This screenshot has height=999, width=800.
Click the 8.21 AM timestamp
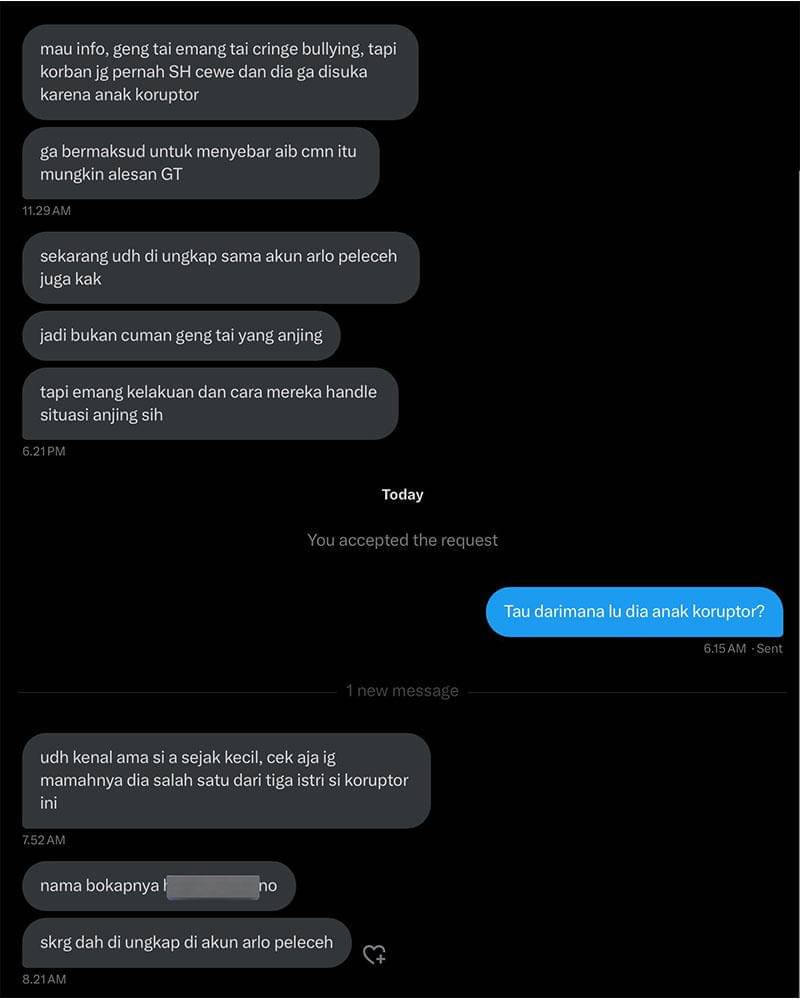point(44,979)
